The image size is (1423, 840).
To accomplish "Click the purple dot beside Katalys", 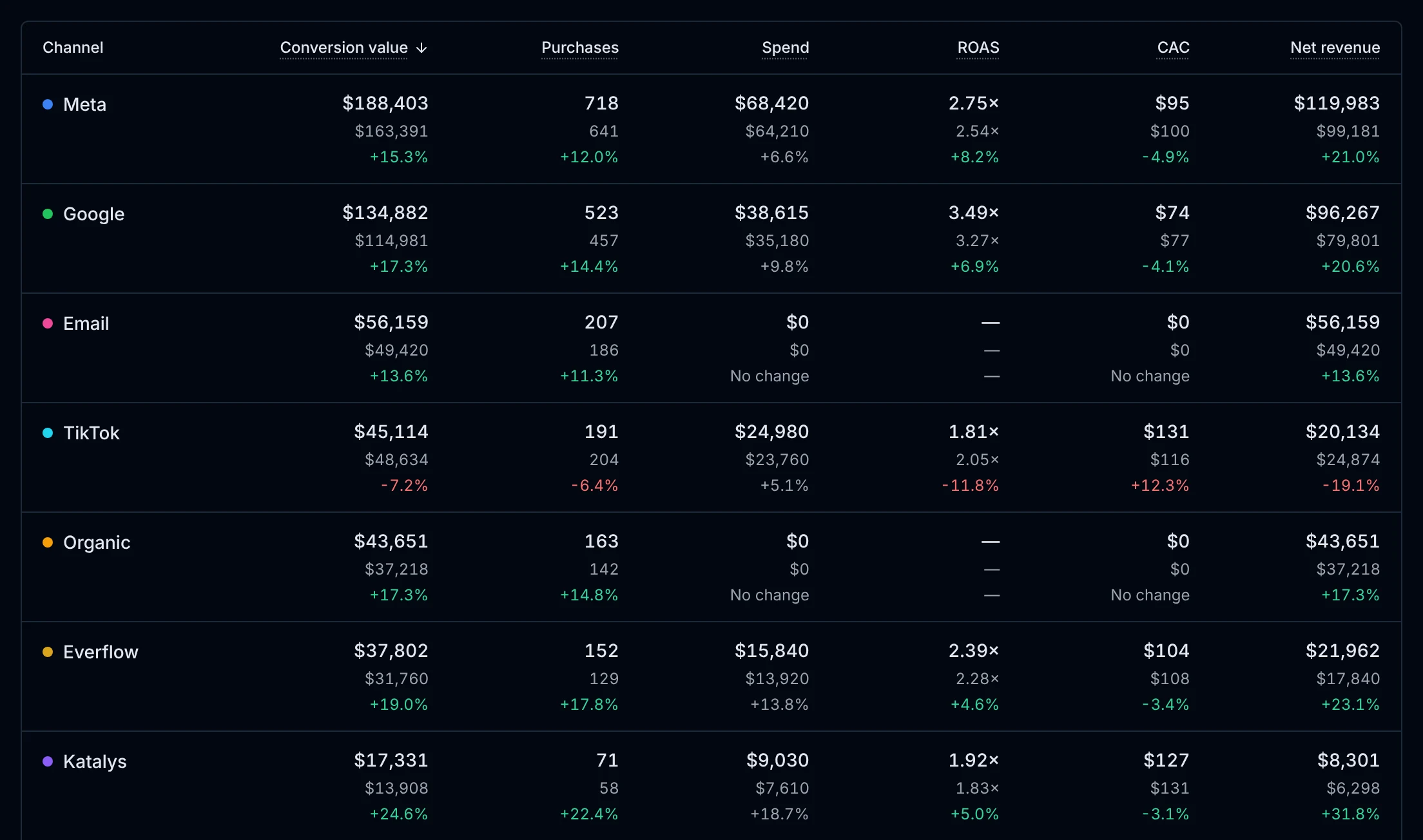I will tap(48, 761).
